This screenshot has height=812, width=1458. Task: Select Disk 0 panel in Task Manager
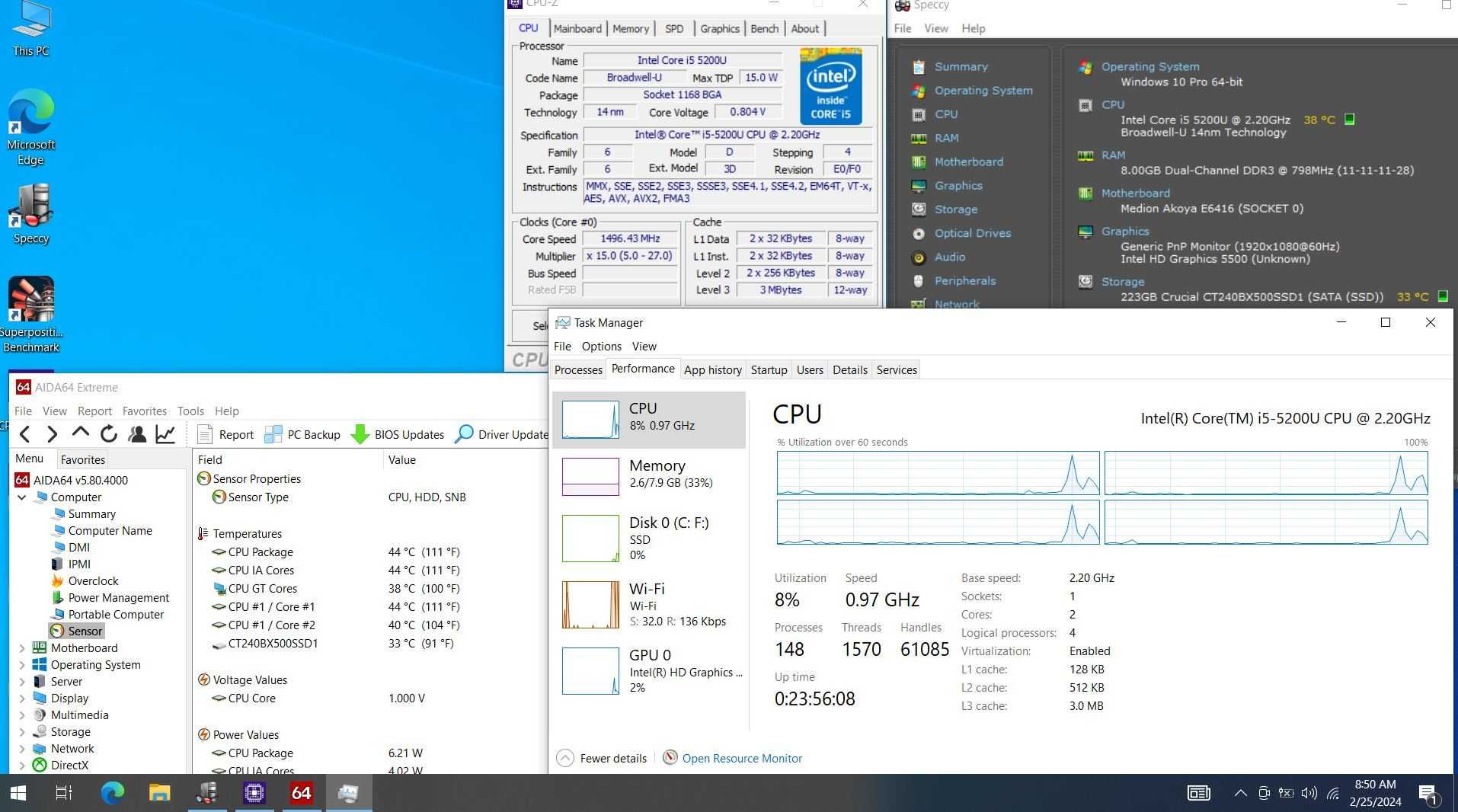649,539
